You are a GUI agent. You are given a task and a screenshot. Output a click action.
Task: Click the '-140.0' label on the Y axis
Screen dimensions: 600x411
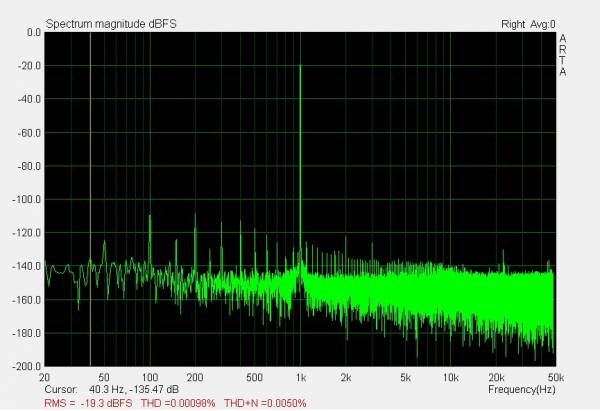pyautogui.click(x=26, y=266)
